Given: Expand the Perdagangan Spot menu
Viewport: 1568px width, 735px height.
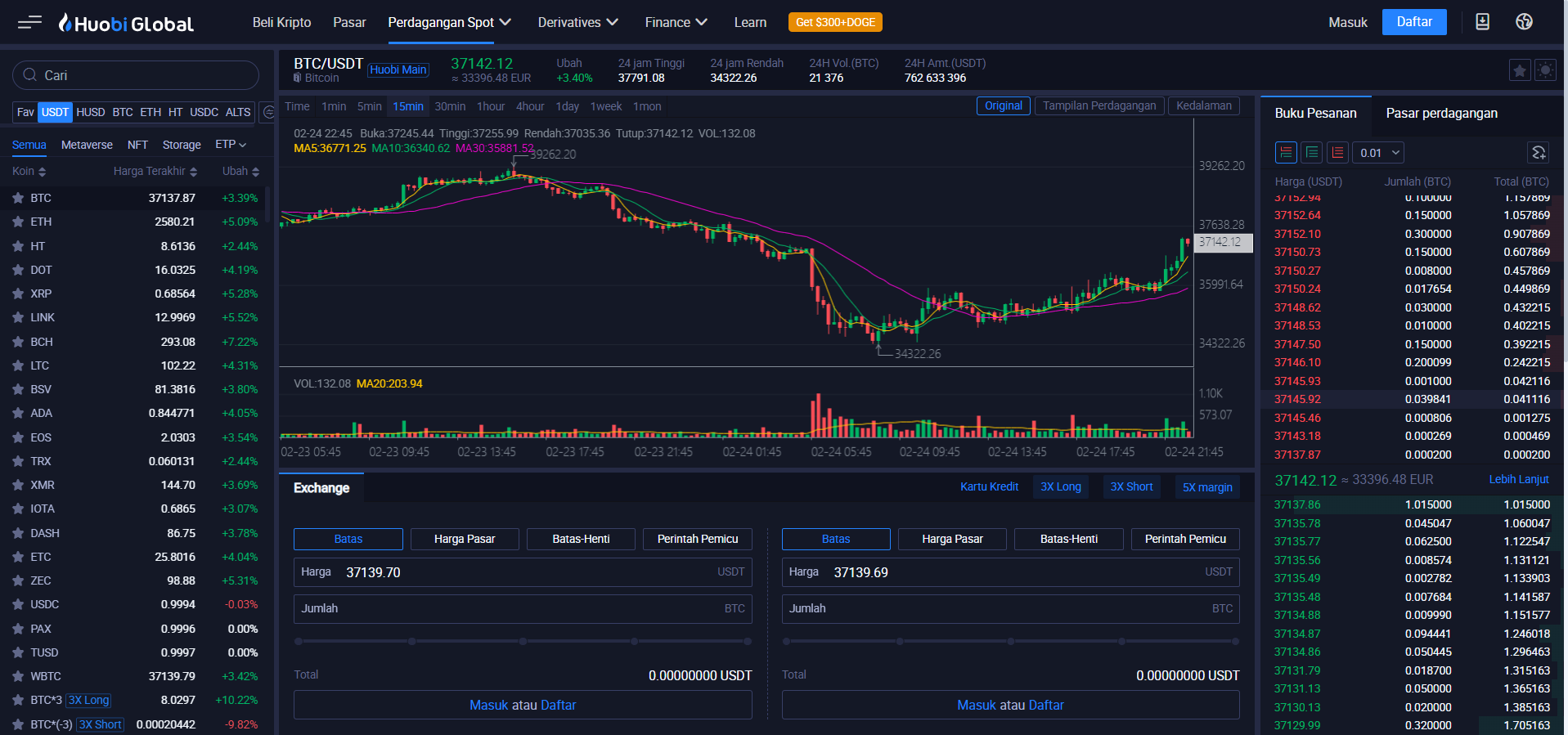Looking at the screenshot, I should click(449, 22).
